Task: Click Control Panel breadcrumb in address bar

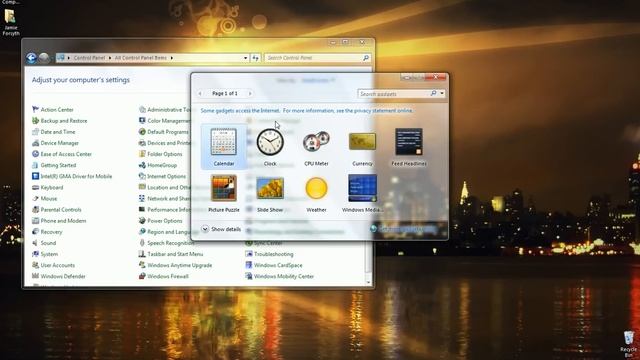Action: point(89,58)
